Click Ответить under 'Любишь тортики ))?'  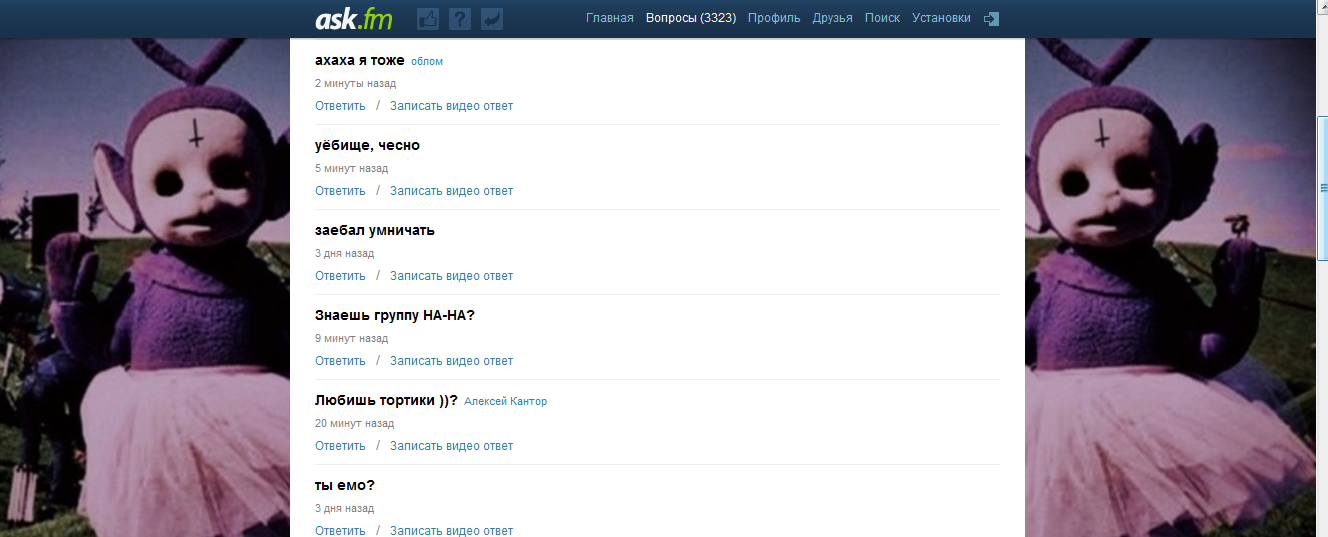click(x=340, y=446)
